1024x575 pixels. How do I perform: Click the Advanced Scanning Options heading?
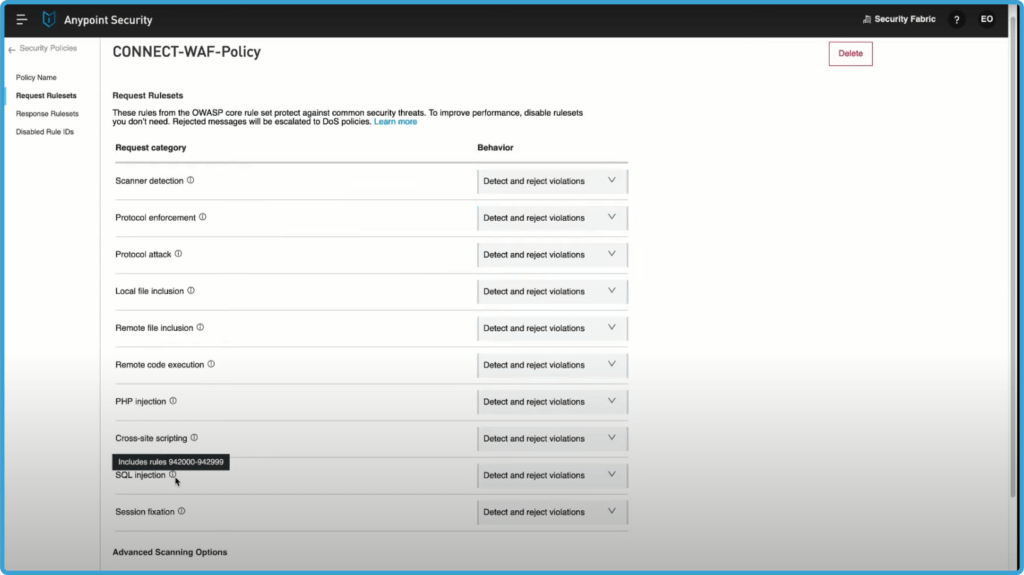(x=170, y=552)
